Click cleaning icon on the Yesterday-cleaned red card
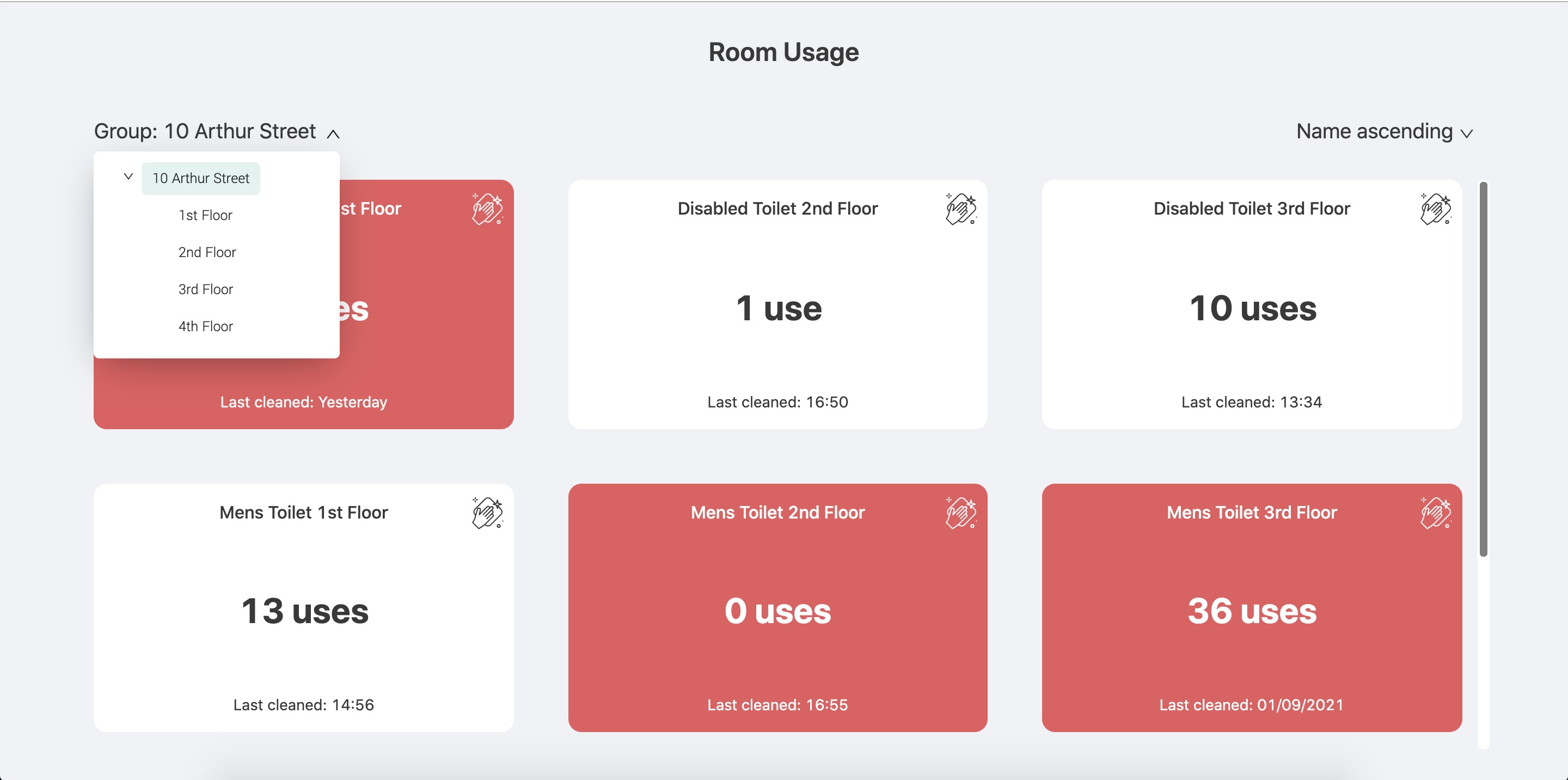Screen dimensions: 1568x780 point(488,209)
